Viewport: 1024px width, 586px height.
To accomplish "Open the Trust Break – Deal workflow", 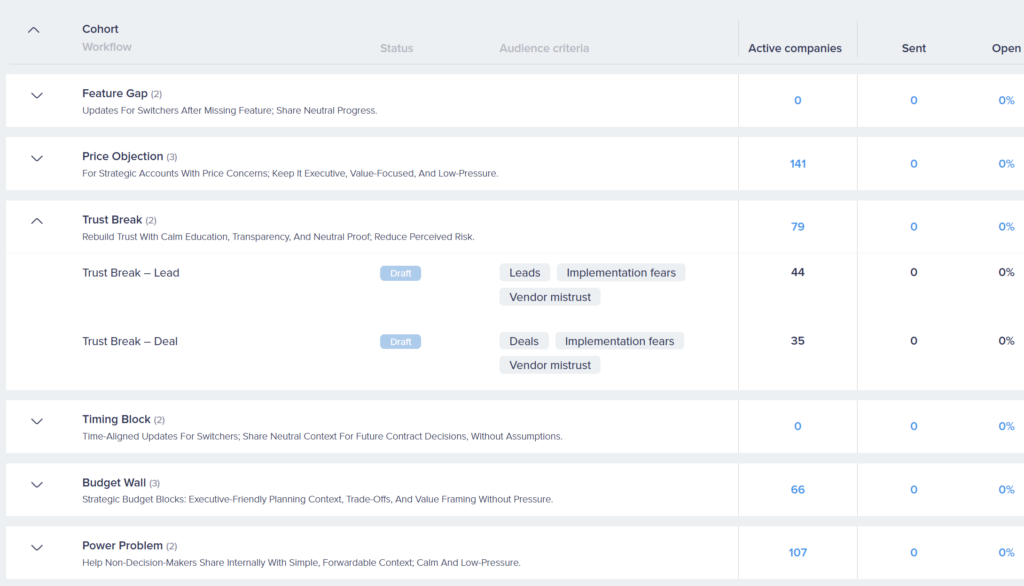I will pyautogui.click(x=130, y=341).
